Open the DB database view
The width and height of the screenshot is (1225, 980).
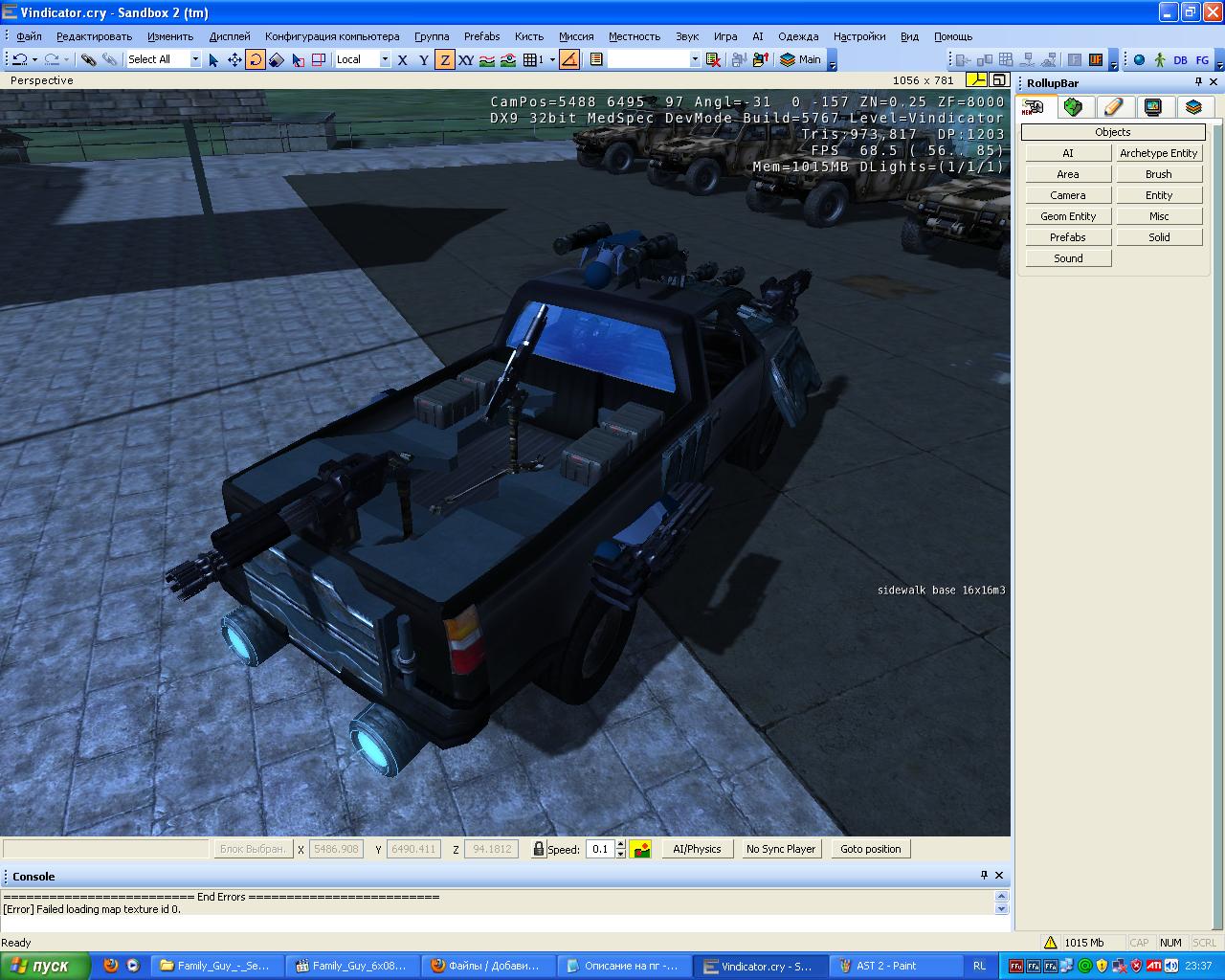pos(1180,59)
